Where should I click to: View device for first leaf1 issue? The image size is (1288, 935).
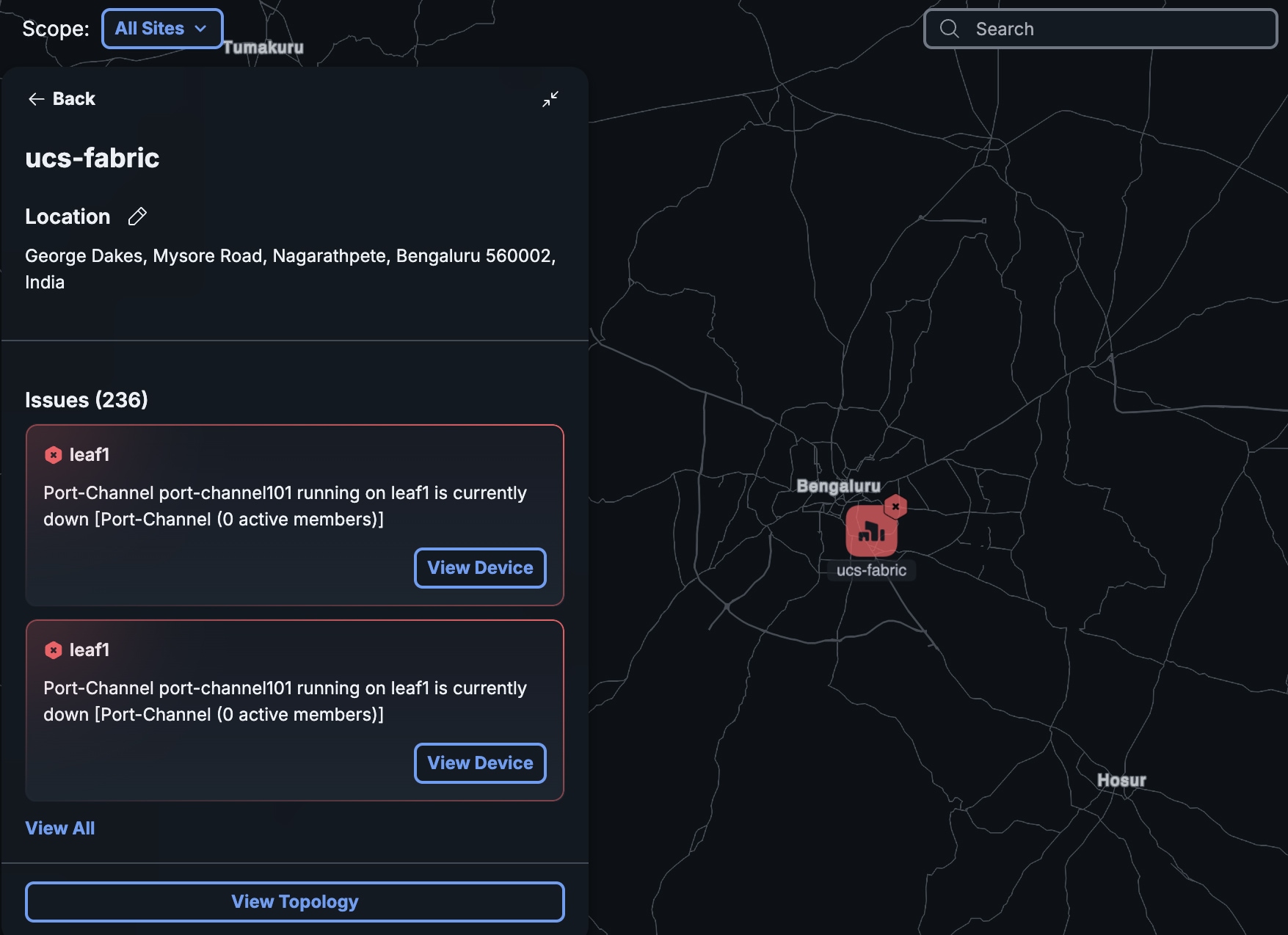(480, 568)
